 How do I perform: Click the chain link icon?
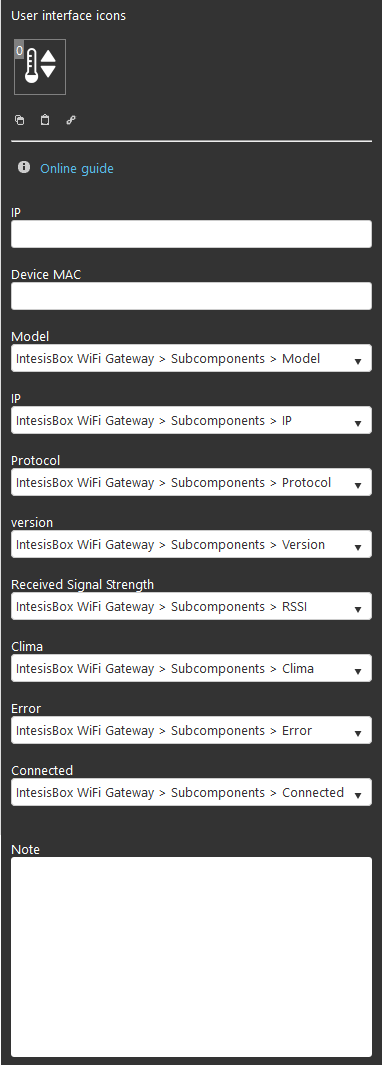71,120
